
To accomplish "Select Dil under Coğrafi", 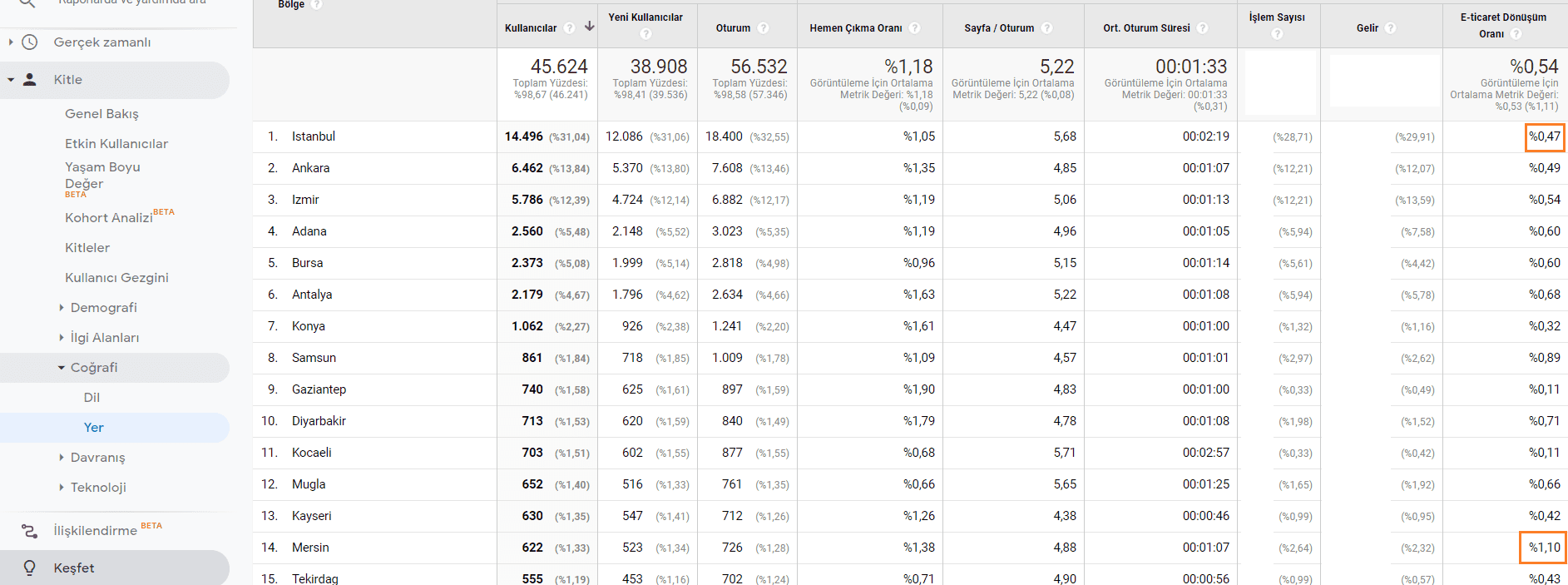I will tap(92, 398).
